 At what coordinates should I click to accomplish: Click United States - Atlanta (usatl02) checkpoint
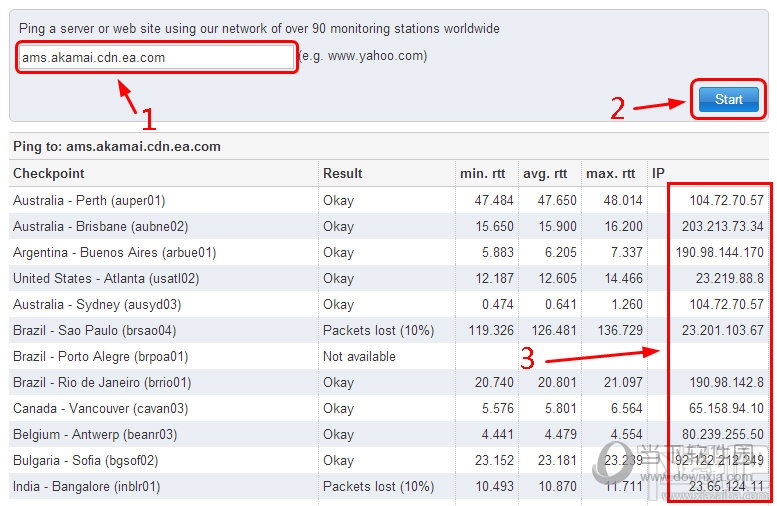coord(106,279)
